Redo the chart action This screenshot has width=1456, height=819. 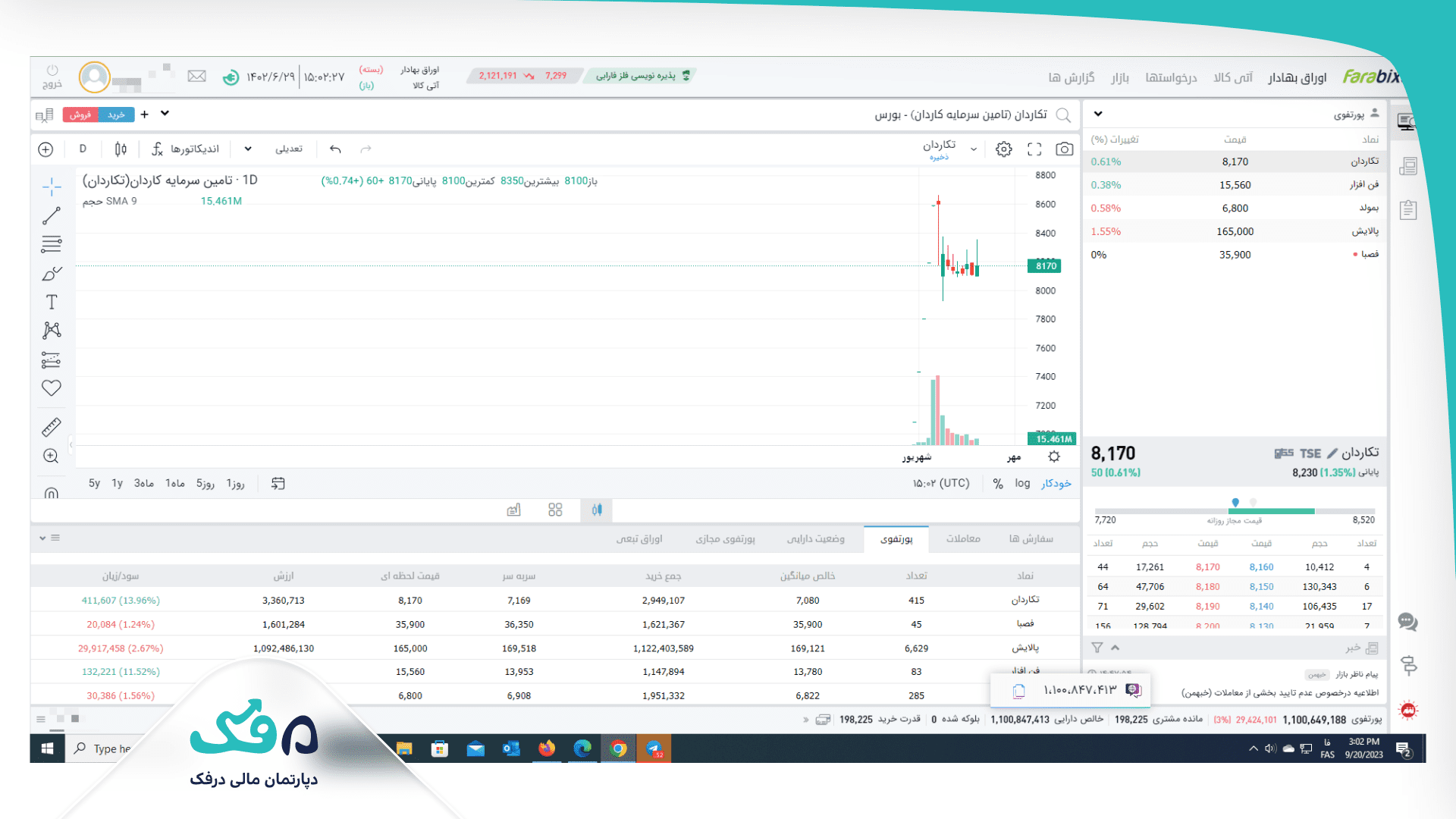click(x=366, y=149)
